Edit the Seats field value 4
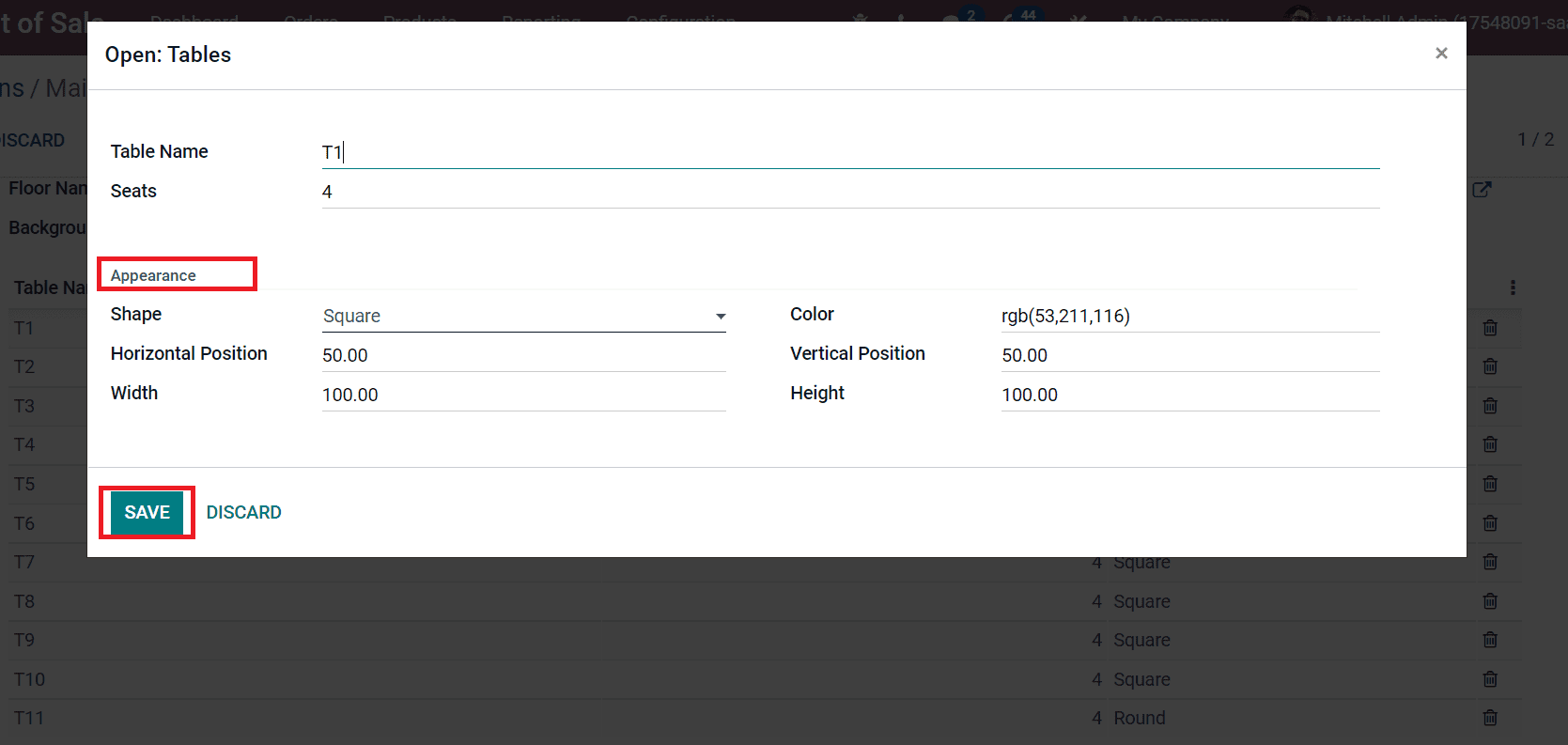 [x=850, y=192]
